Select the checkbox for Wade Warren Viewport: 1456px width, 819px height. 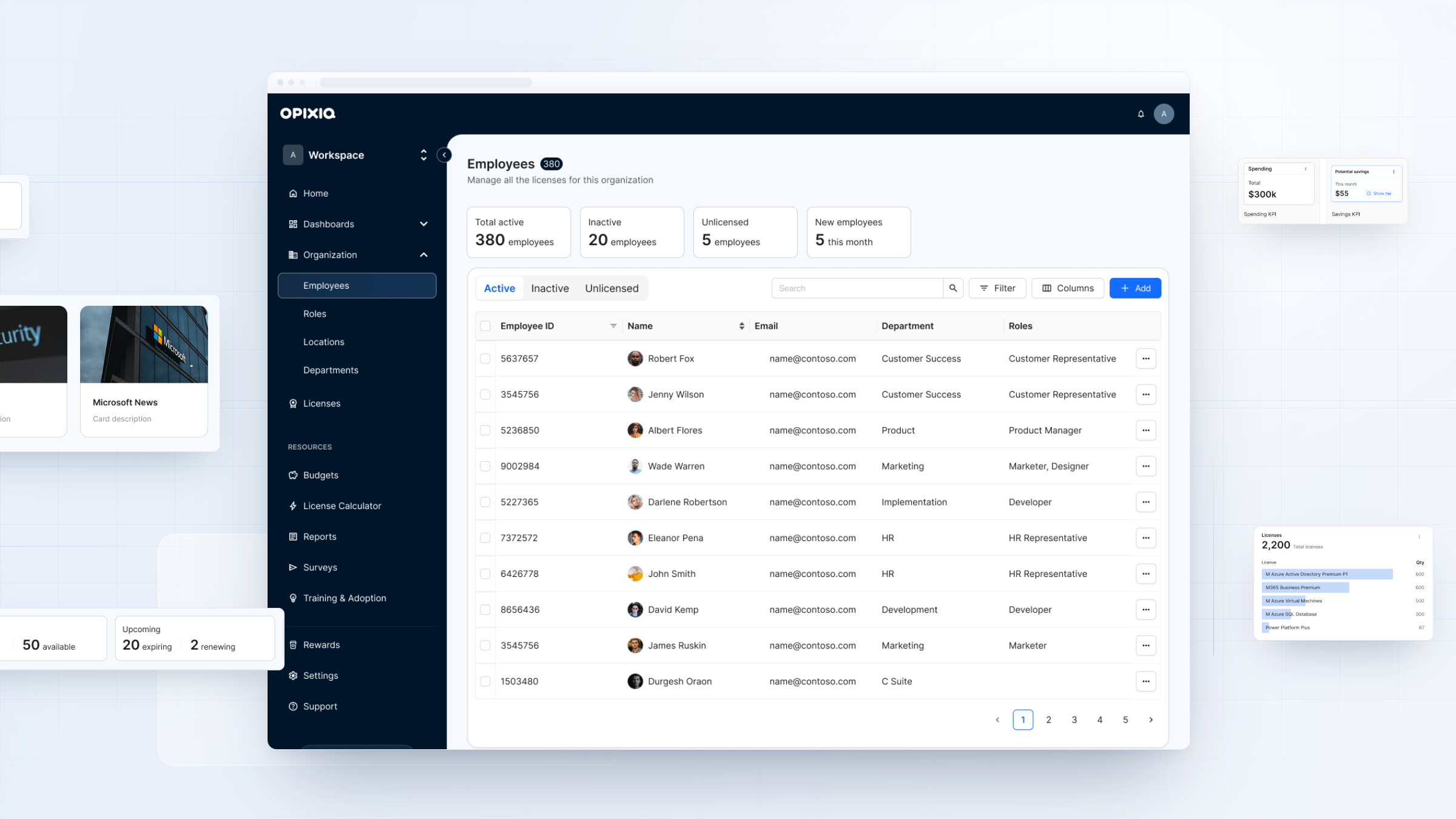(485, 466)
